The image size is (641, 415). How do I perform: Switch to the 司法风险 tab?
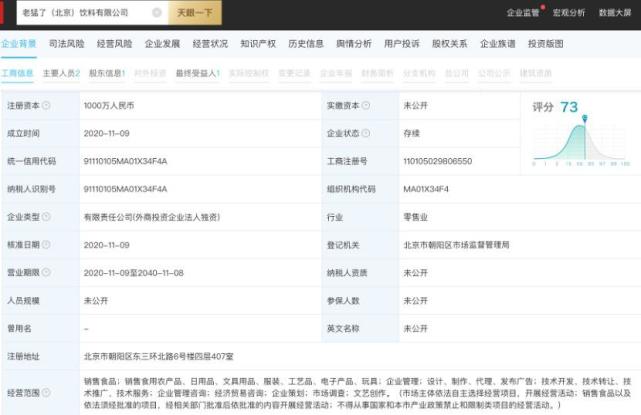[x=67, y=44]
